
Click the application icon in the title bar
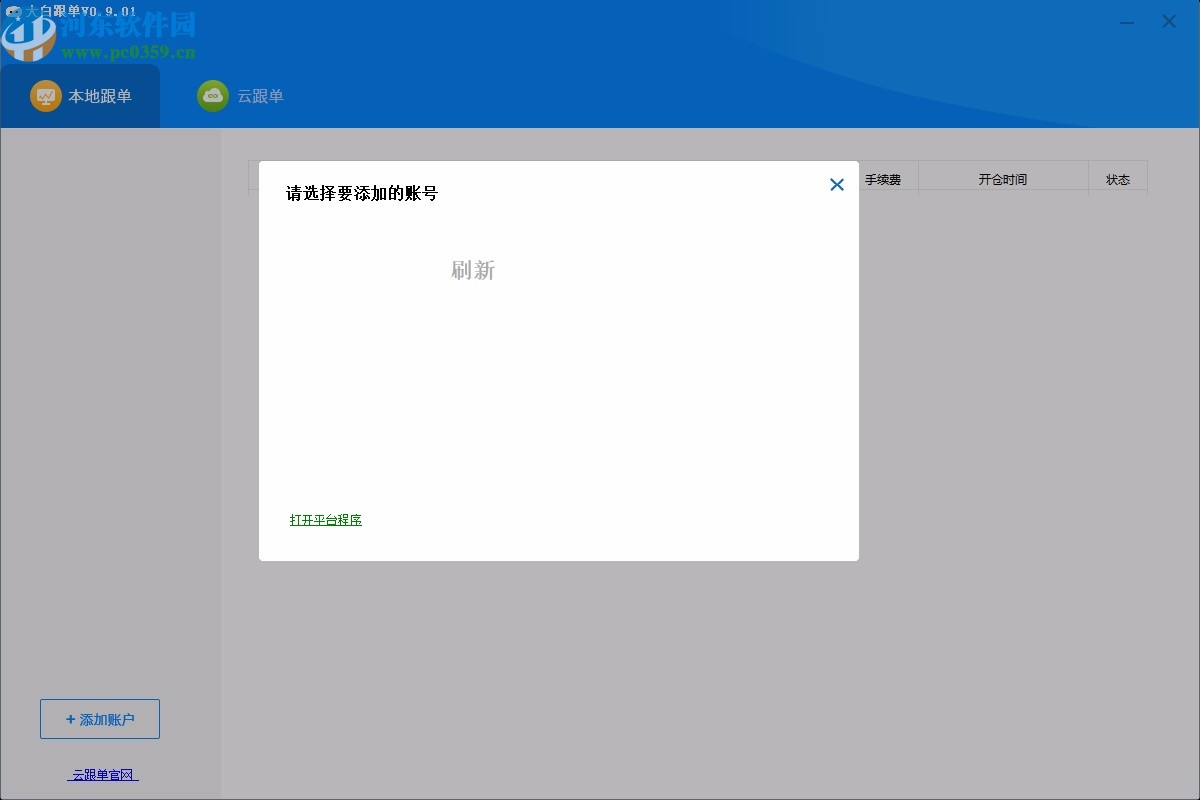(12, 10)
